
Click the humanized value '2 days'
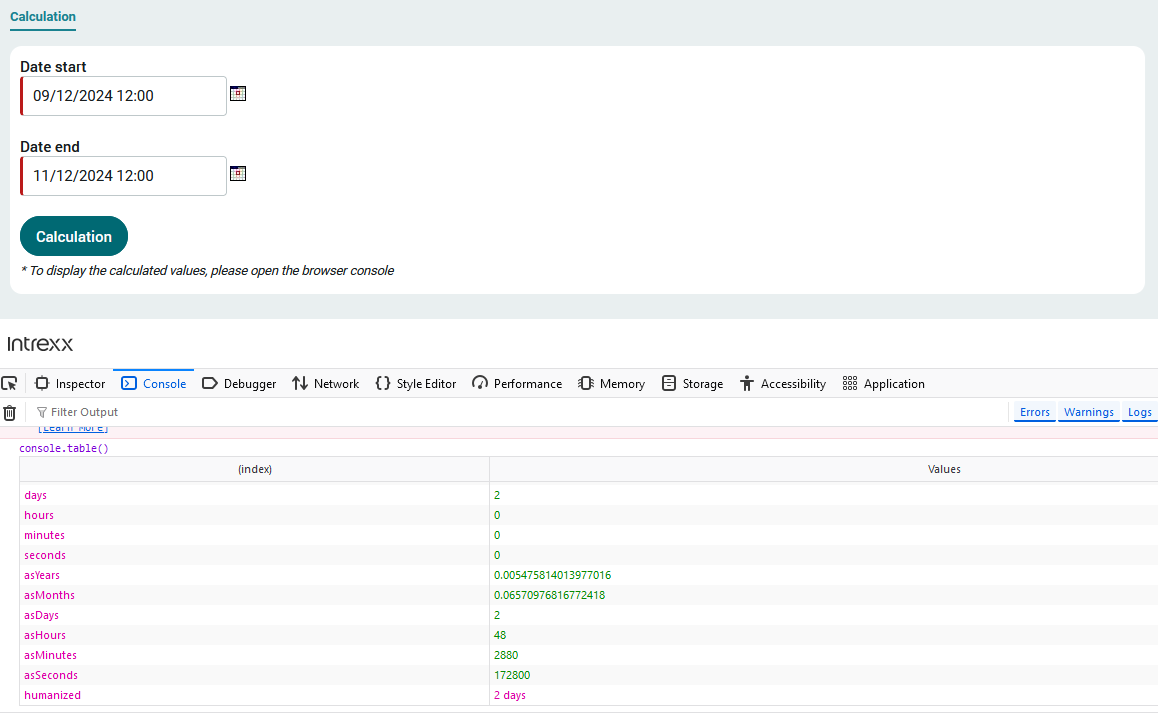pos(510,694)
